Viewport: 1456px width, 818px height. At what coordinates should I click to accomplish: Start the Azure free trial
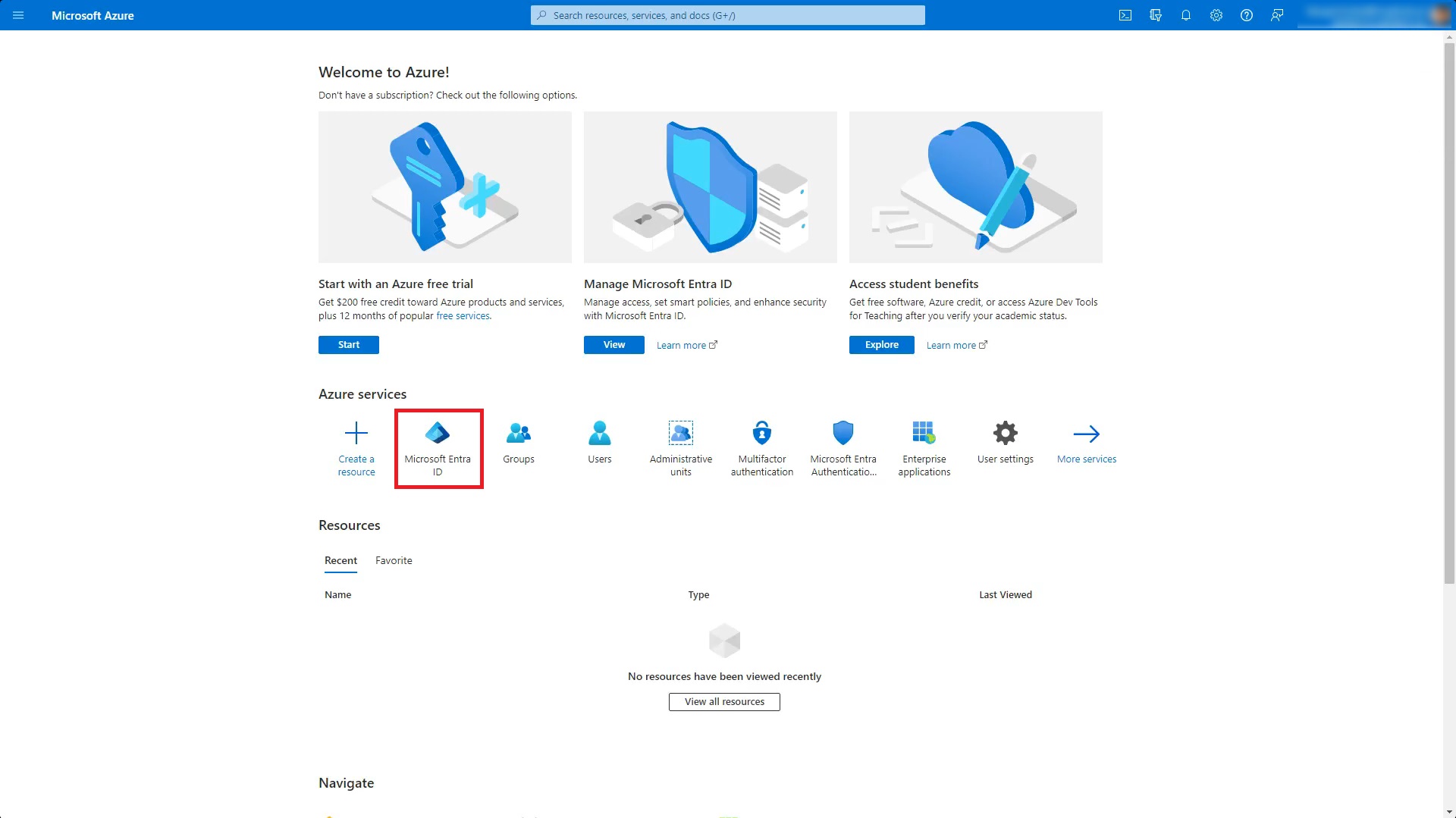(x=348, y=344)
